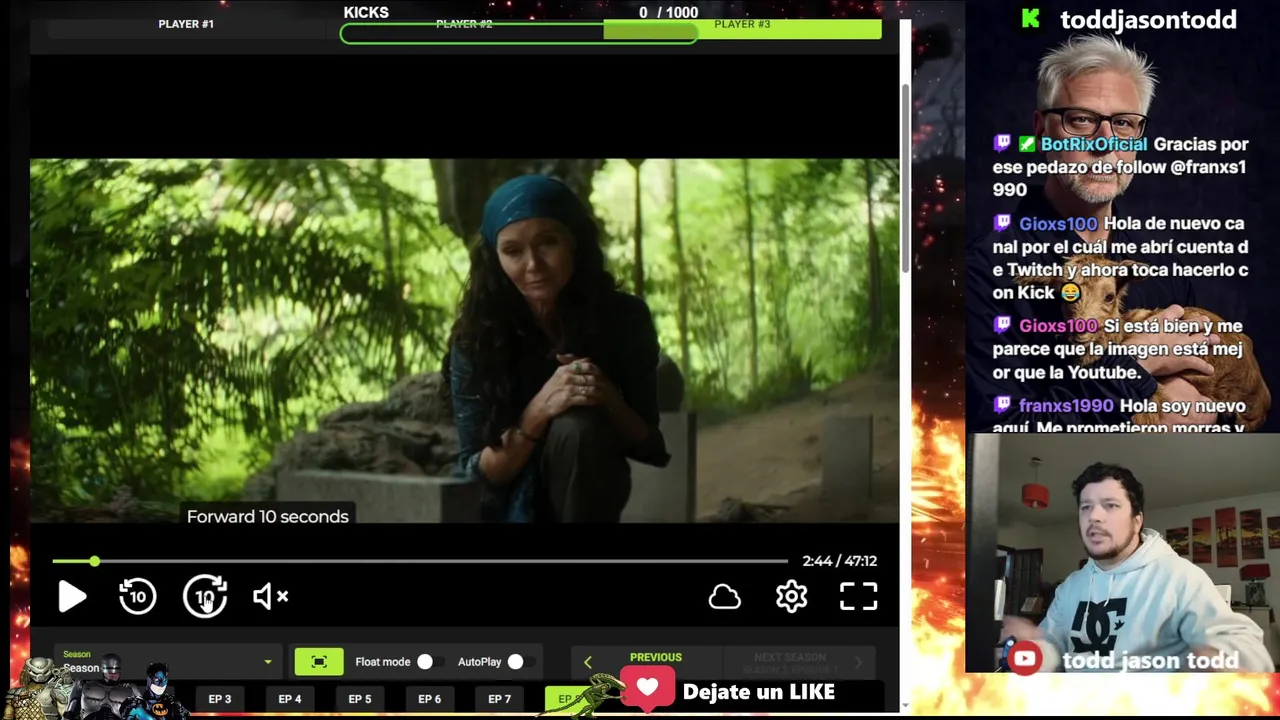This screenshot has width=1280, height=720.
Task: Click the 2:44 / 47:12 time display
Action: click(x=840, y=561)
